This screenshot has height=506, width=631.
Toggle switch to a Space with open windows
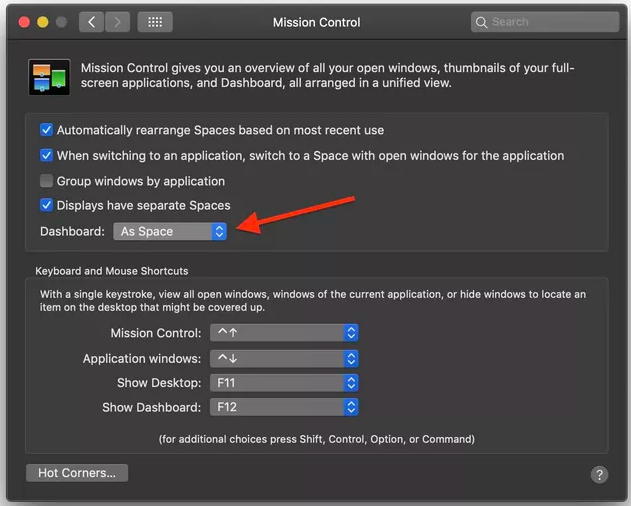pos(46,155)
